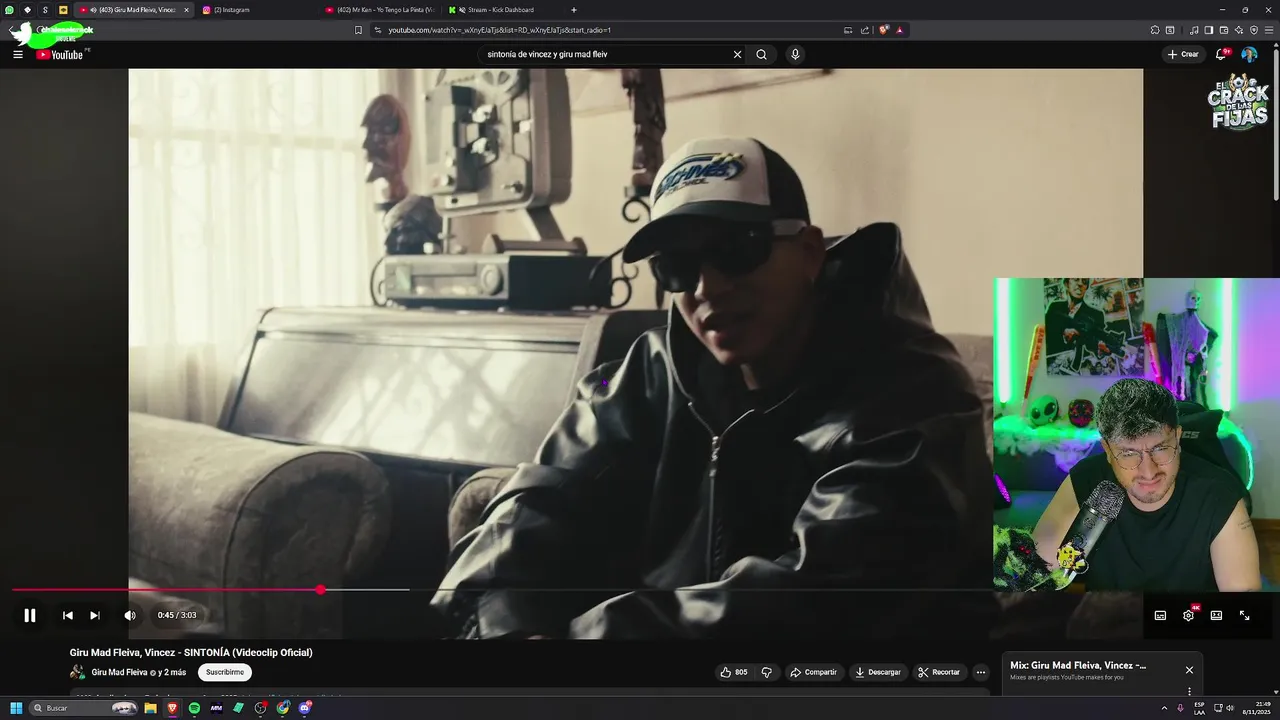
Task: Pause the video with the pause button
Action: tap(30, 615)
